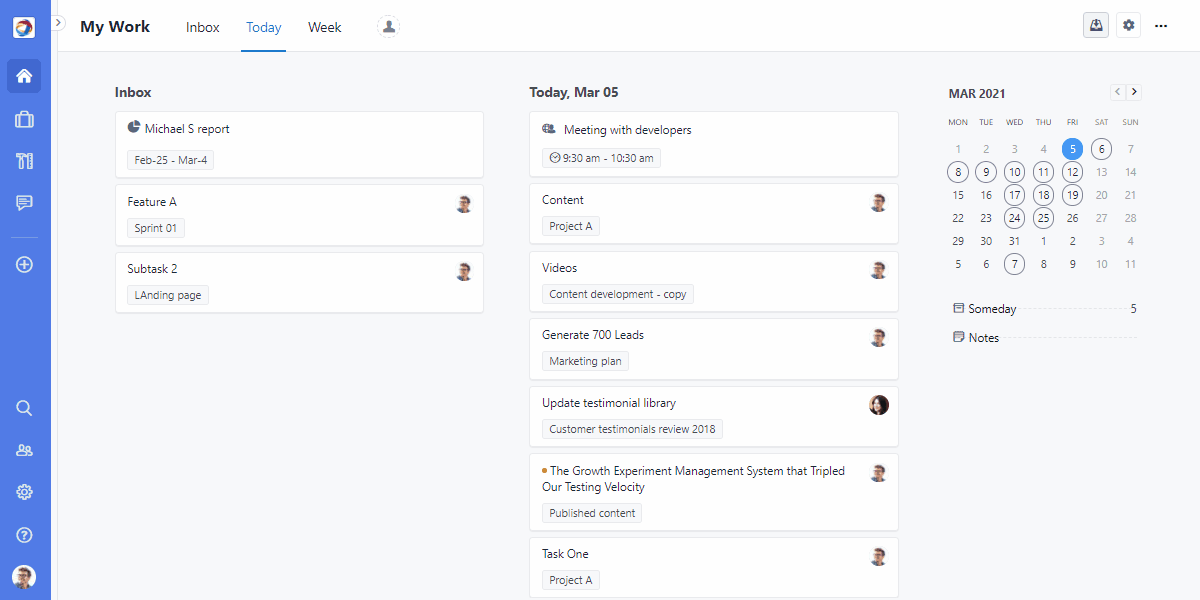Open the Generate 700 Leads task
Viewport: 1200px width, 600px height.
click(x=714, y=349)
